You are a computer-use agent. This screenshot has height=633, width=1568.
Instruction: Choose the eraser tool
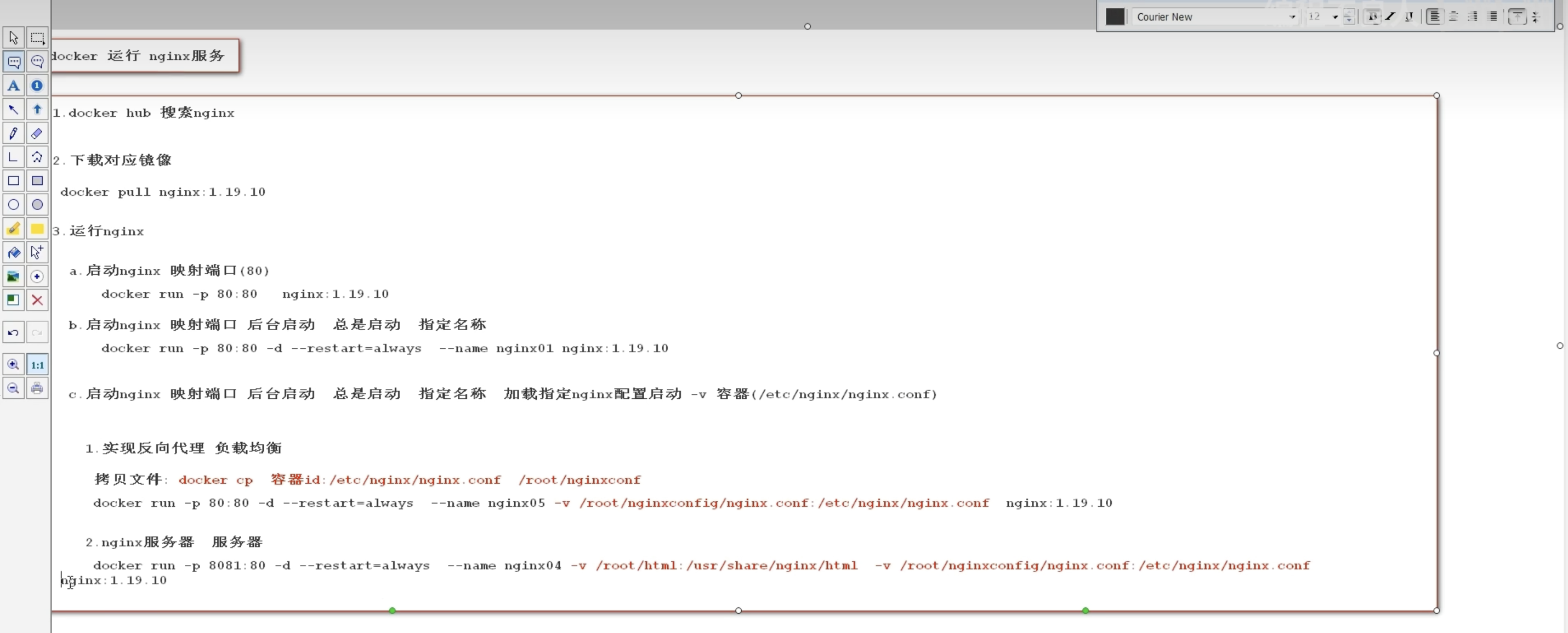(37, 133)
